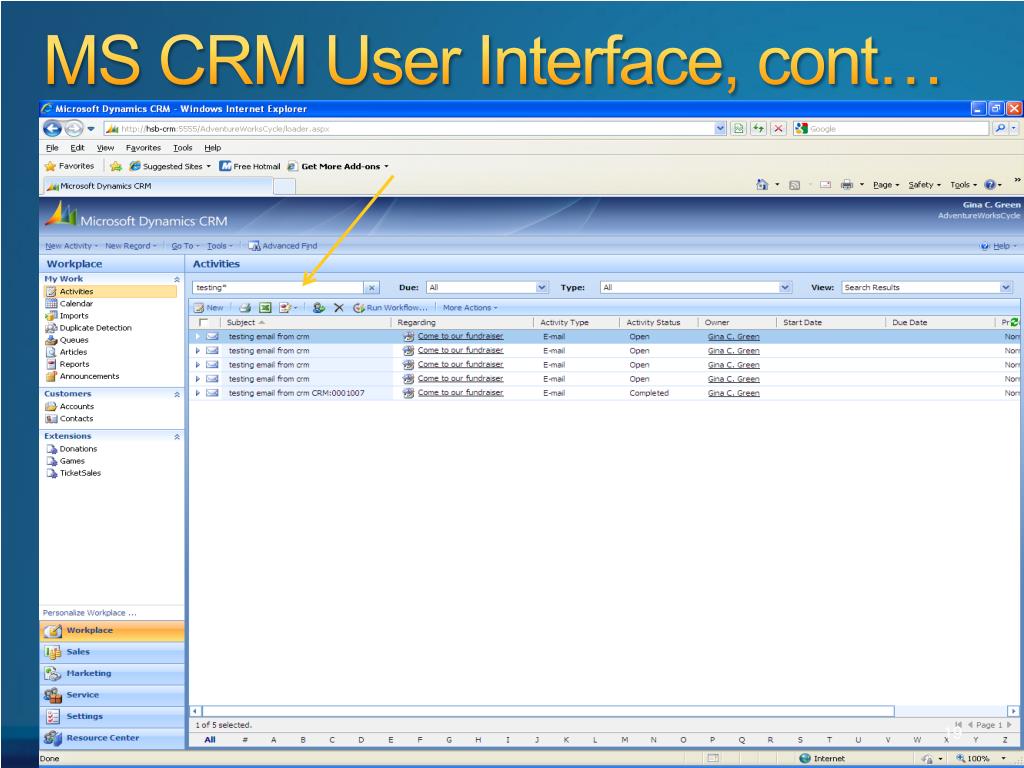Switch to the Service area
Viewport: 1024px width, 768px height.
[112, 695]
